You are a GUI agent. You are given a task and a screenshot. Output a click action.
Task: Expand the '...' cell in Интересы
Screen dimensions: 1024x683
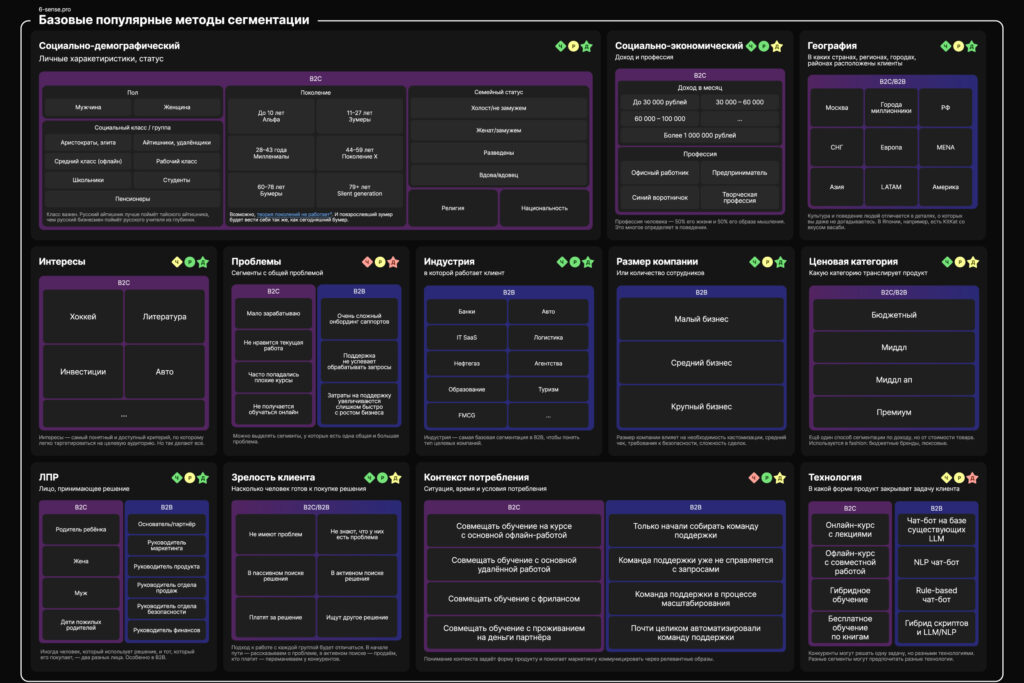point(123,412)
